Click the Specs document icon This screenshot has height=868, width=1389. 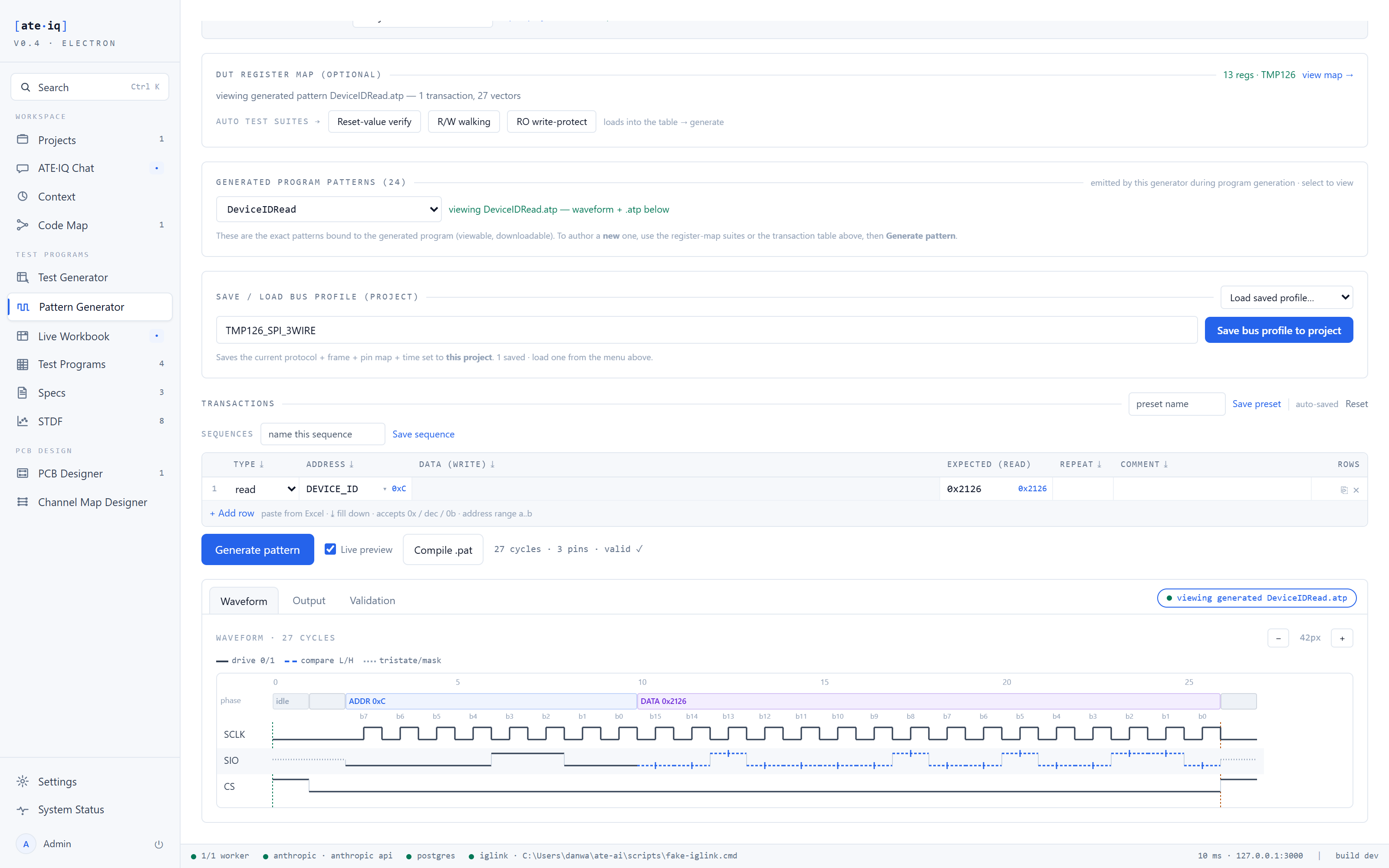click(23, 393)
